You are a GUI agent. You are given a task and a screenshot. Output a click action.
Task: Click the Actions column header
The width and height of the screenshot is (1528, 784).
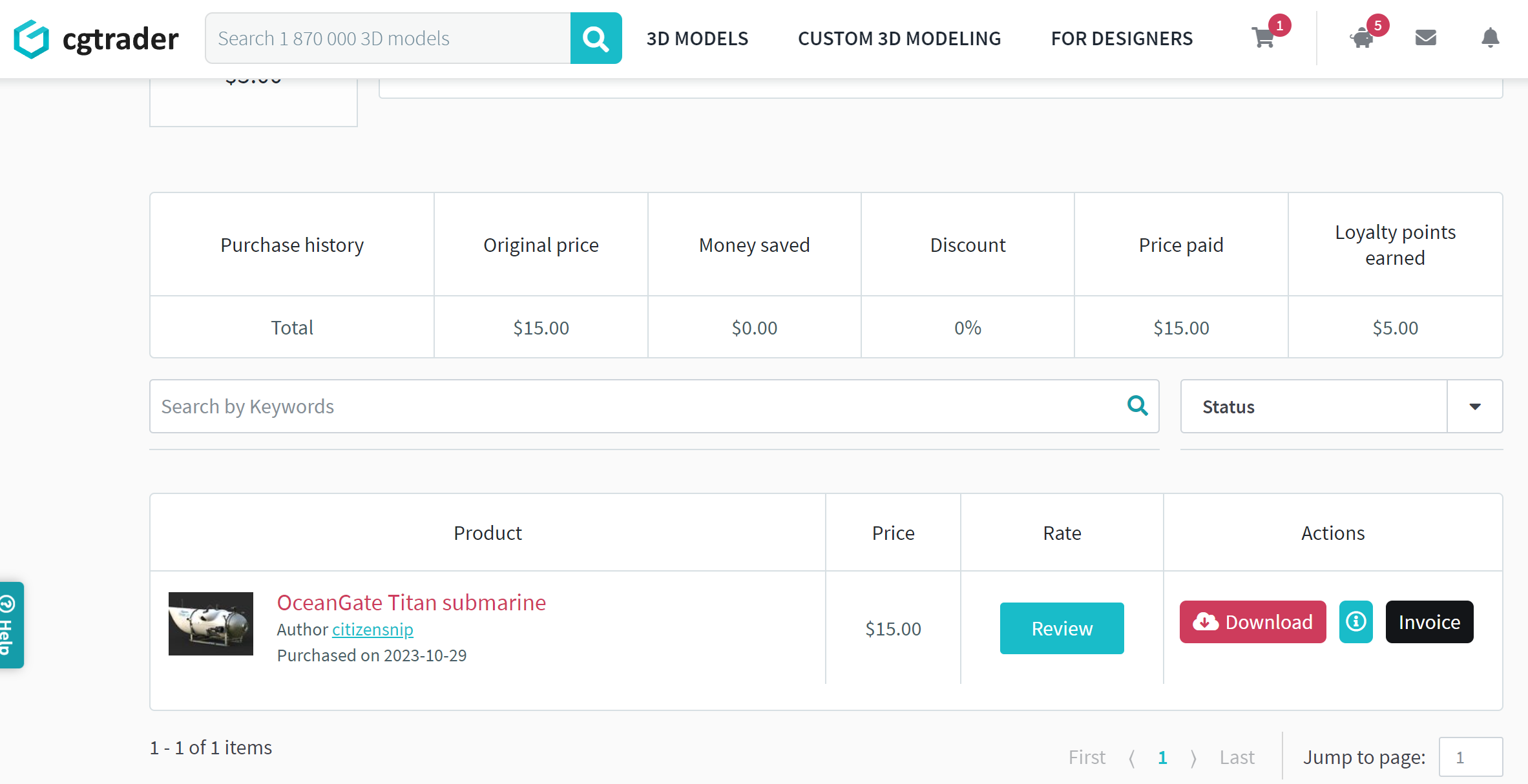[x=1333, y=533]
